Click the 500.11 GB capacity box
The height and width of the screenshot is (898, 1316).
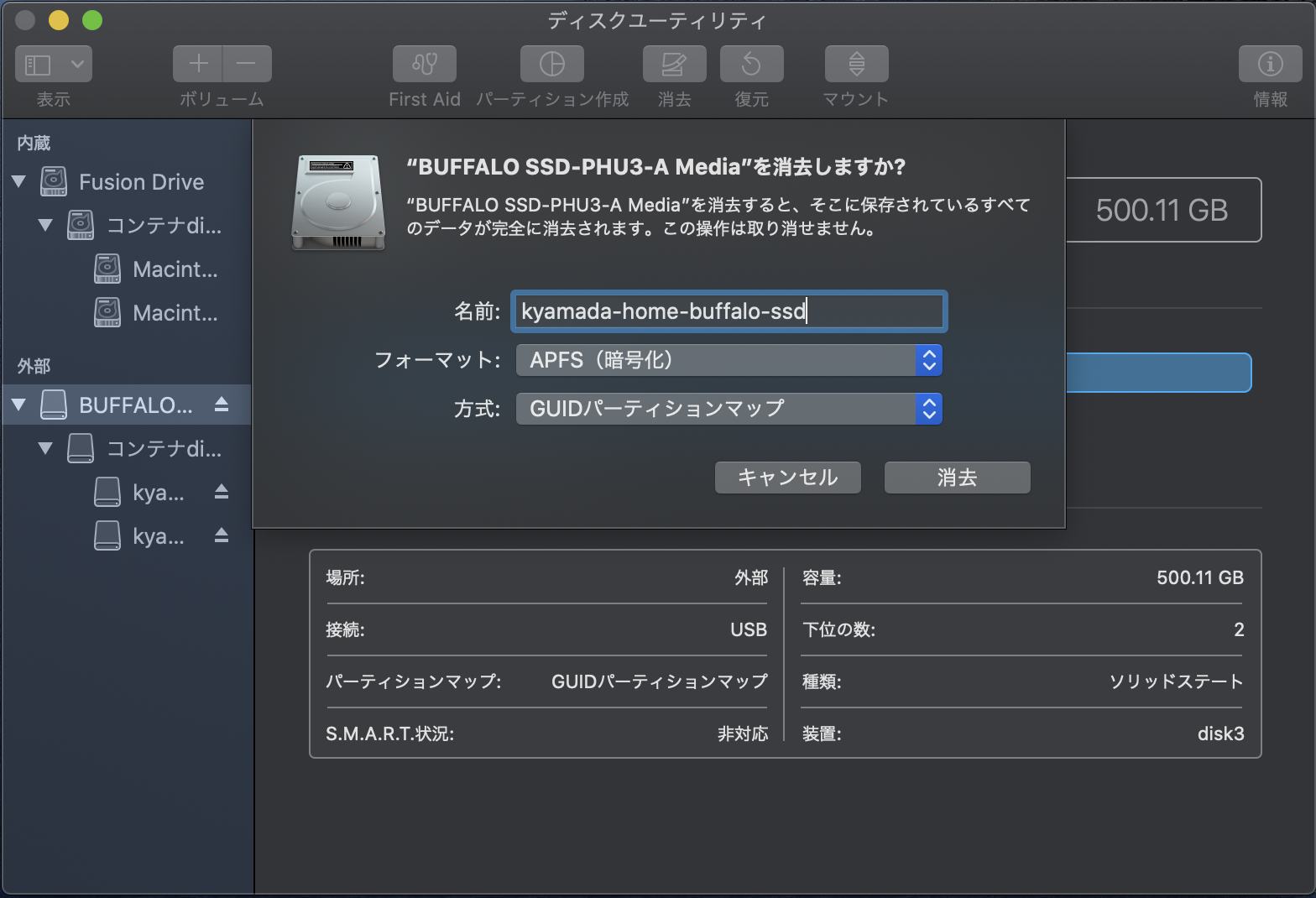[1163, 210]
